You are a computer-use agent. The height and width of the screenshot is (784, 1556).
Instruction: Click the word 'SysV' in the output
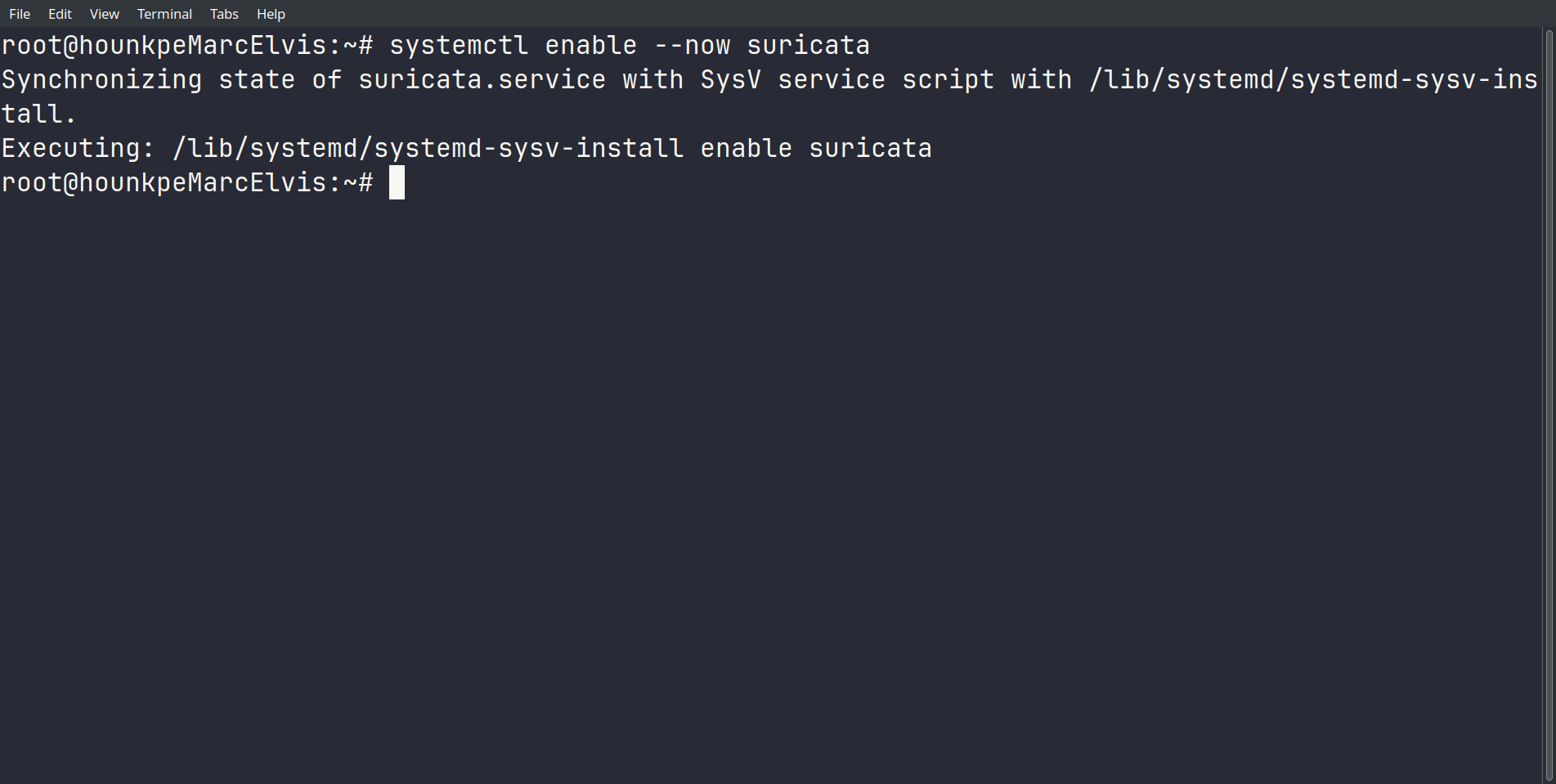pyautogui.click(x=730, y=80)
